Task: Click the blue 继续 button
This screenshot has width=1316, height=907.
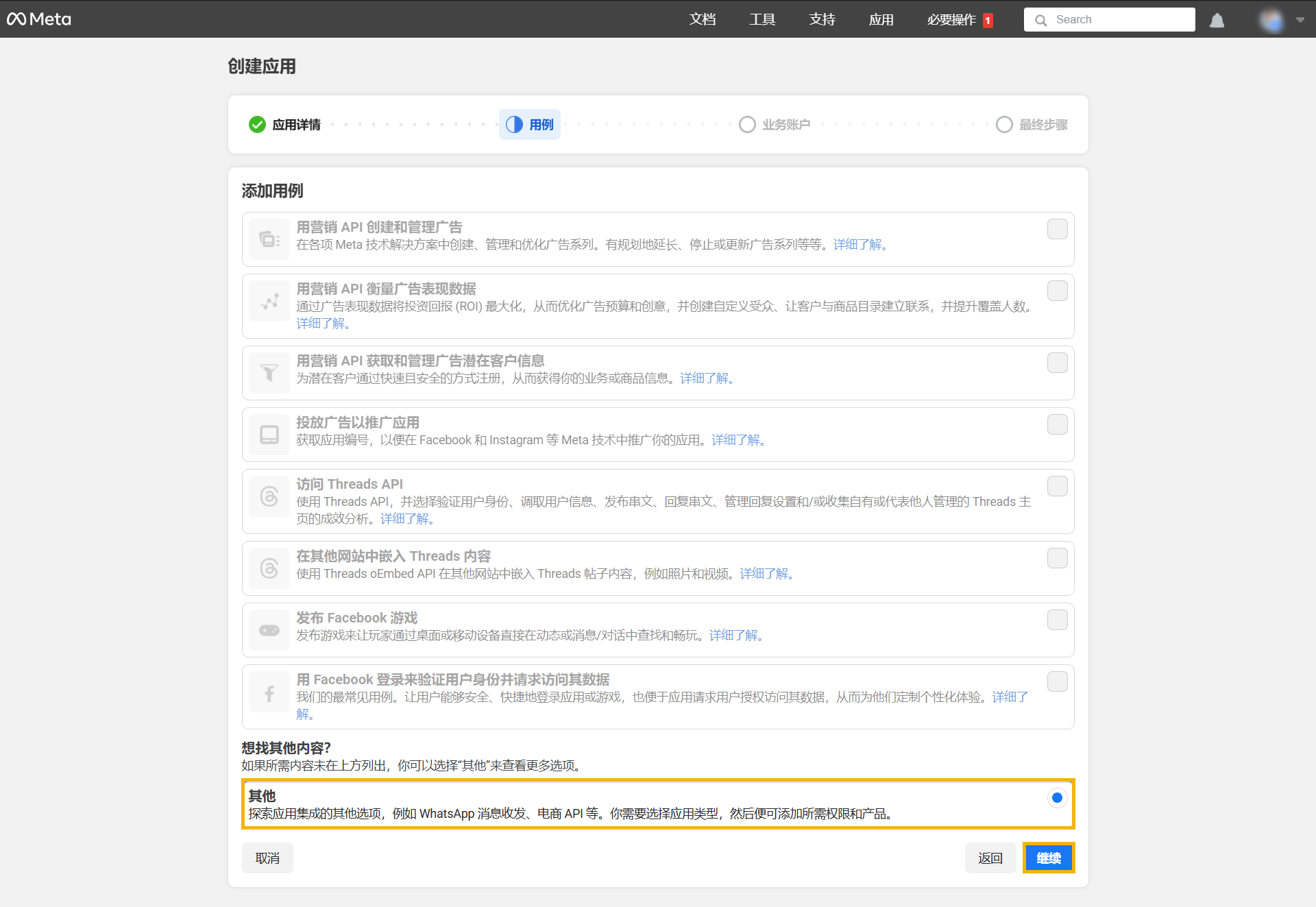Action: tap(1048, 858)
